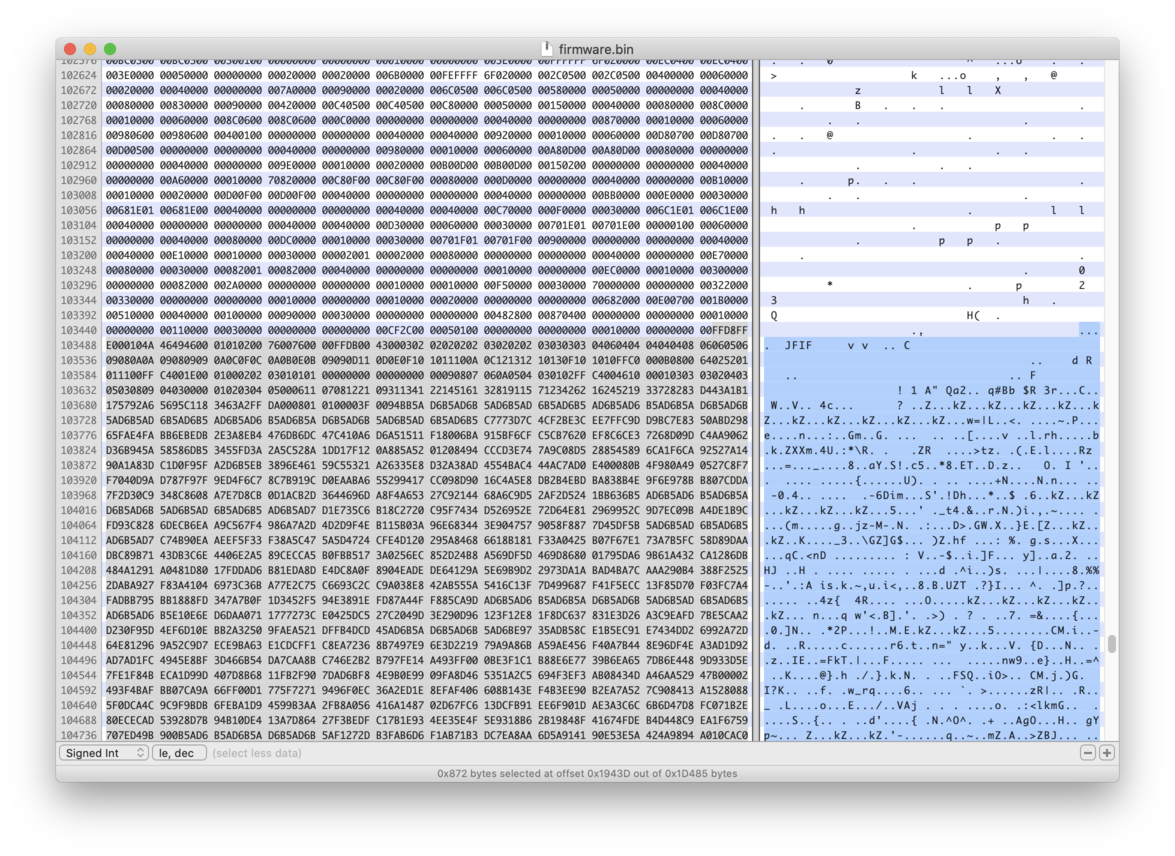Click the JFIF text in the ASCII column
The height and width of the screenshot is (856, 1175).
(798, 346)
